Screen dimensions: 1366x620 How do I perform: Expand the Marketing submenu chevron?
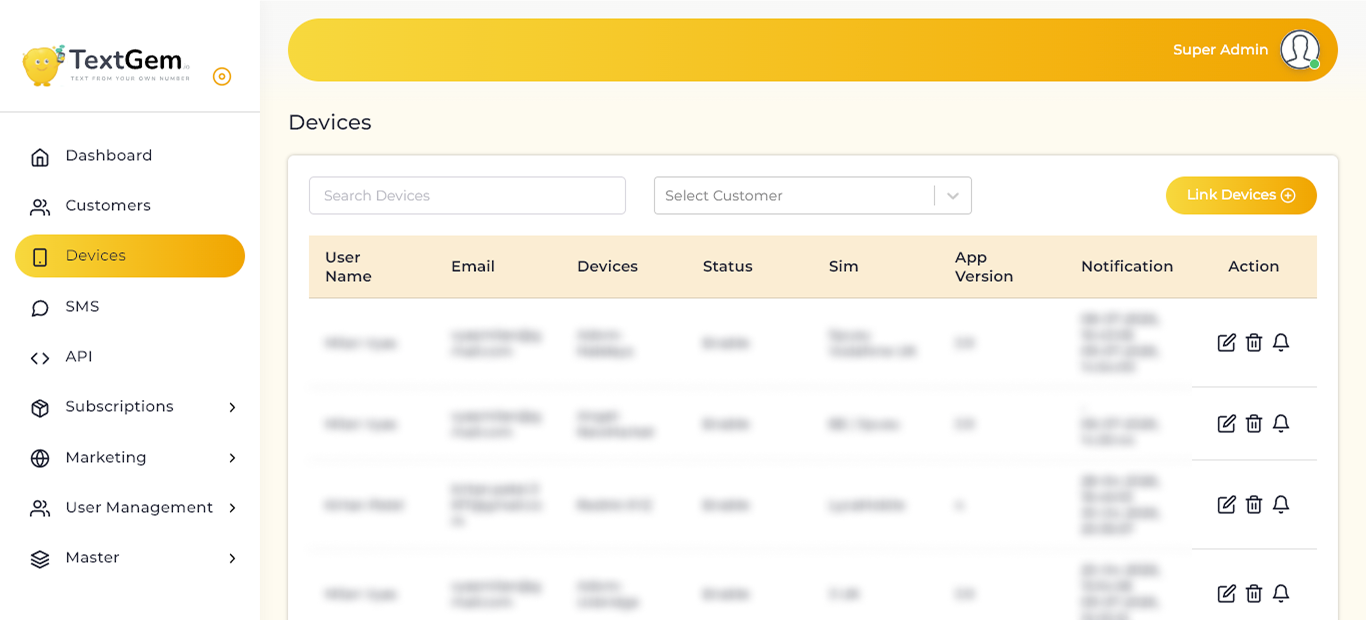[x=232, y=458]
